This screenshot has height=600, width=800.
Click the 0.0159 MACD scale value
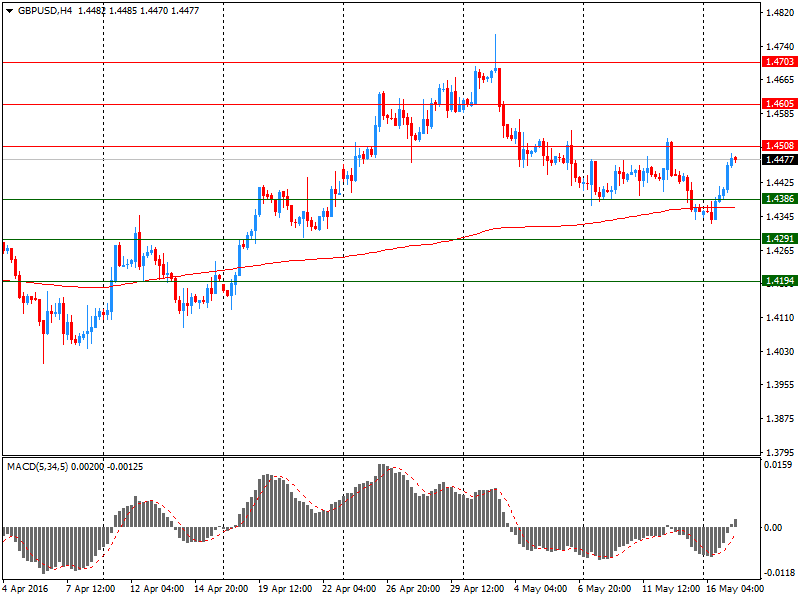click(x=778, y=465)
